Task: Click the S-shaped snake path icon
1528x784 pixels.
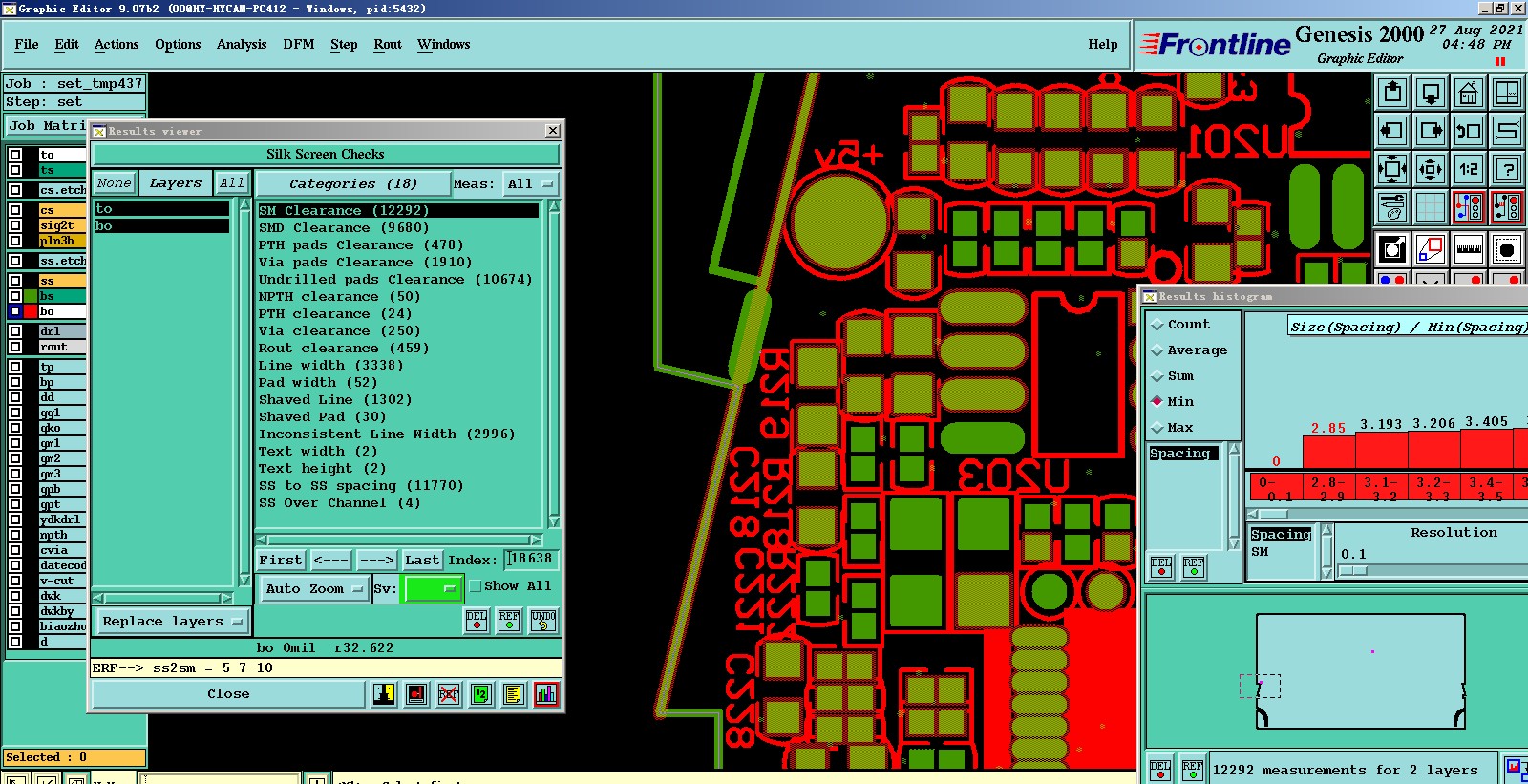Action: (x=1507, y=132)
